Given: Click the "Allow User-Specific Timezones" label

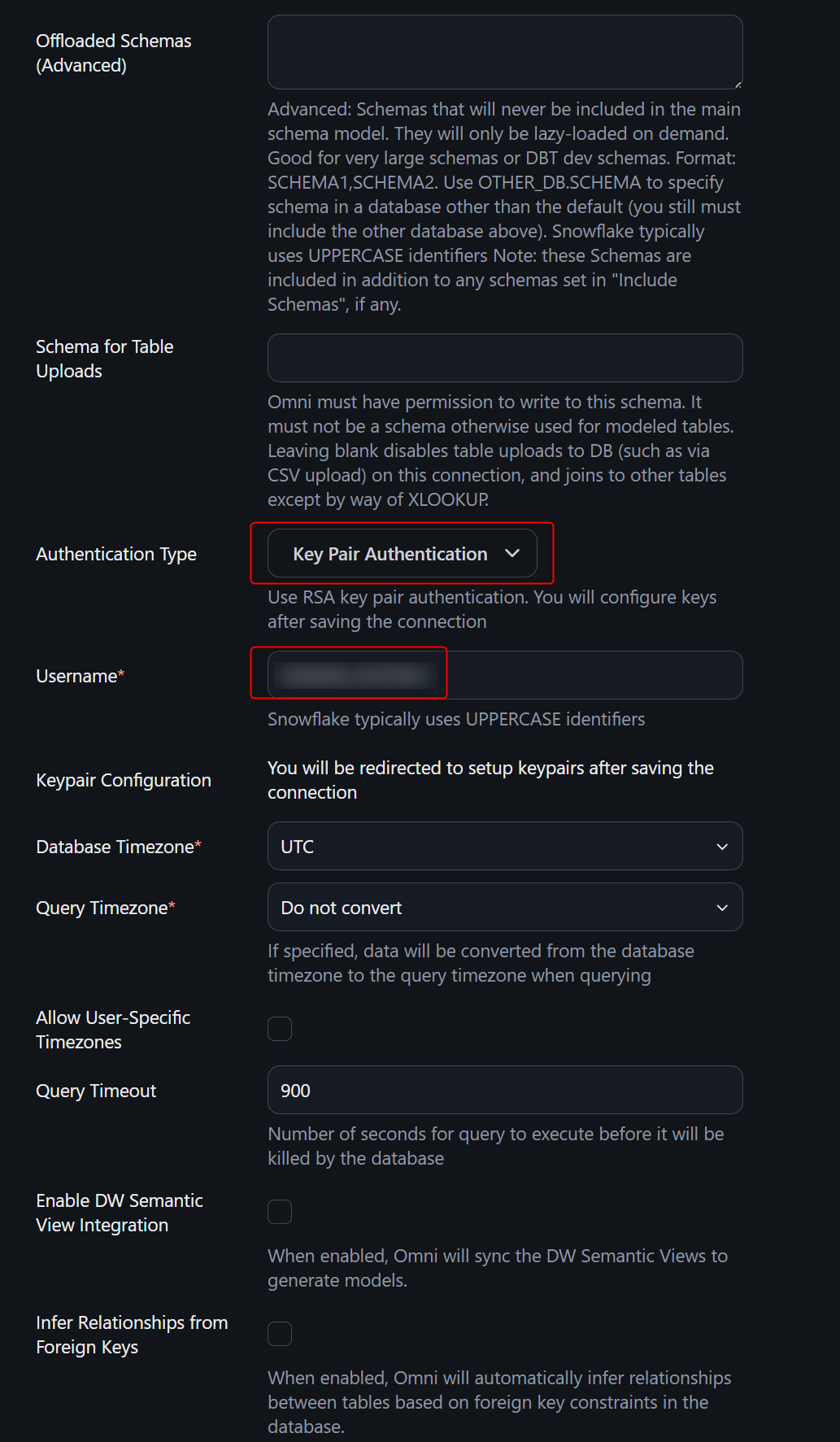Looking at the screenshot, I should point(113,1030).
